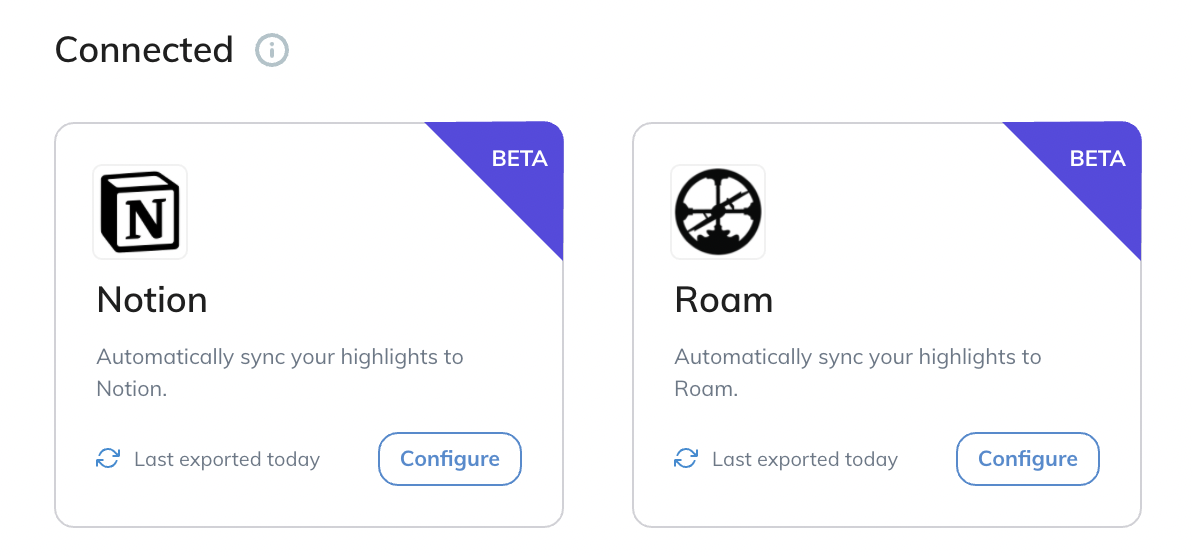The image size is (1192, 556).
Task: Click the sync icon in the Roam card
Action: [x=686, y=459]
